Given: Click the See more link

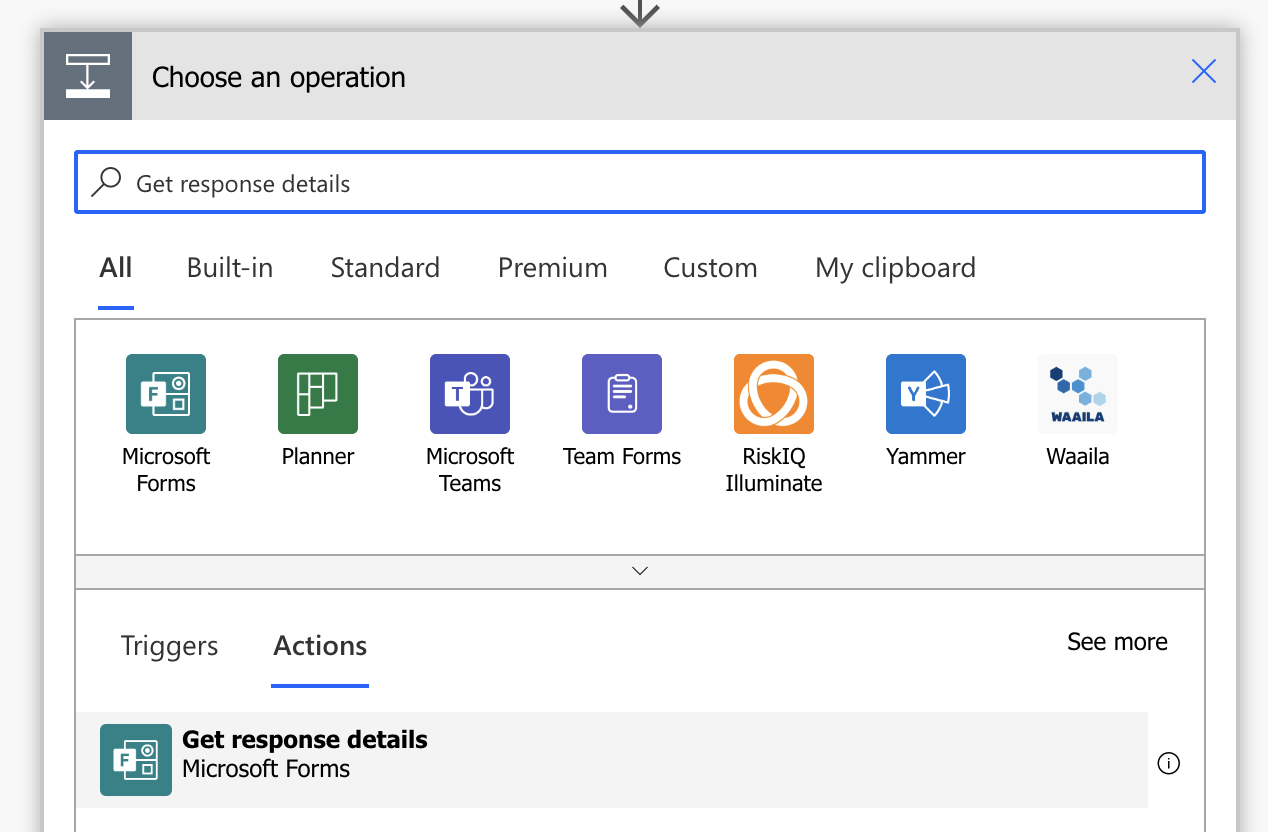Looking at the screenshot, I should tap(1117, 642).
